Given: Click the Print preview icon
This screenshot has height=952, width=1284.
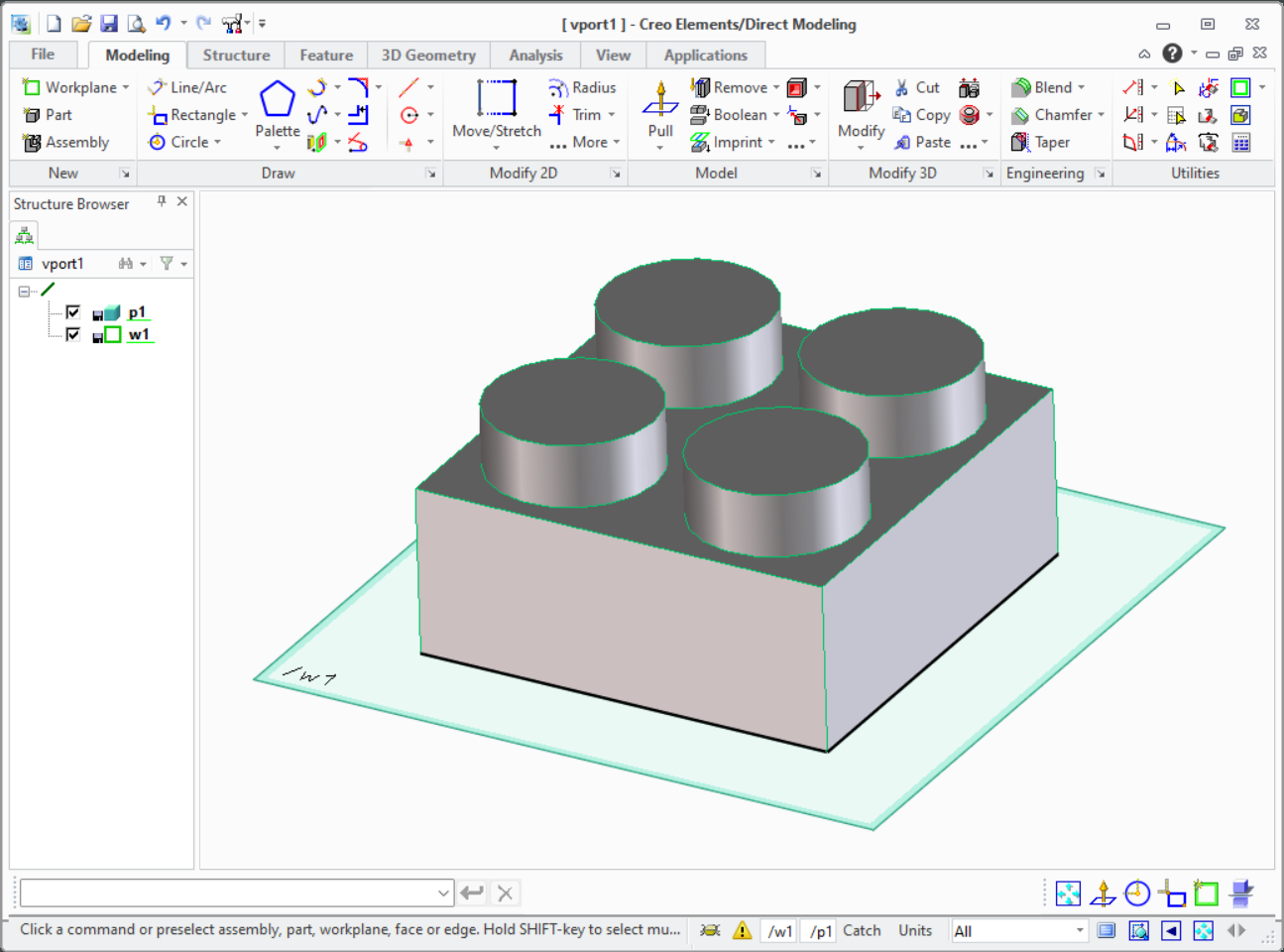Looking at the screenshot, I should (136, 23).
